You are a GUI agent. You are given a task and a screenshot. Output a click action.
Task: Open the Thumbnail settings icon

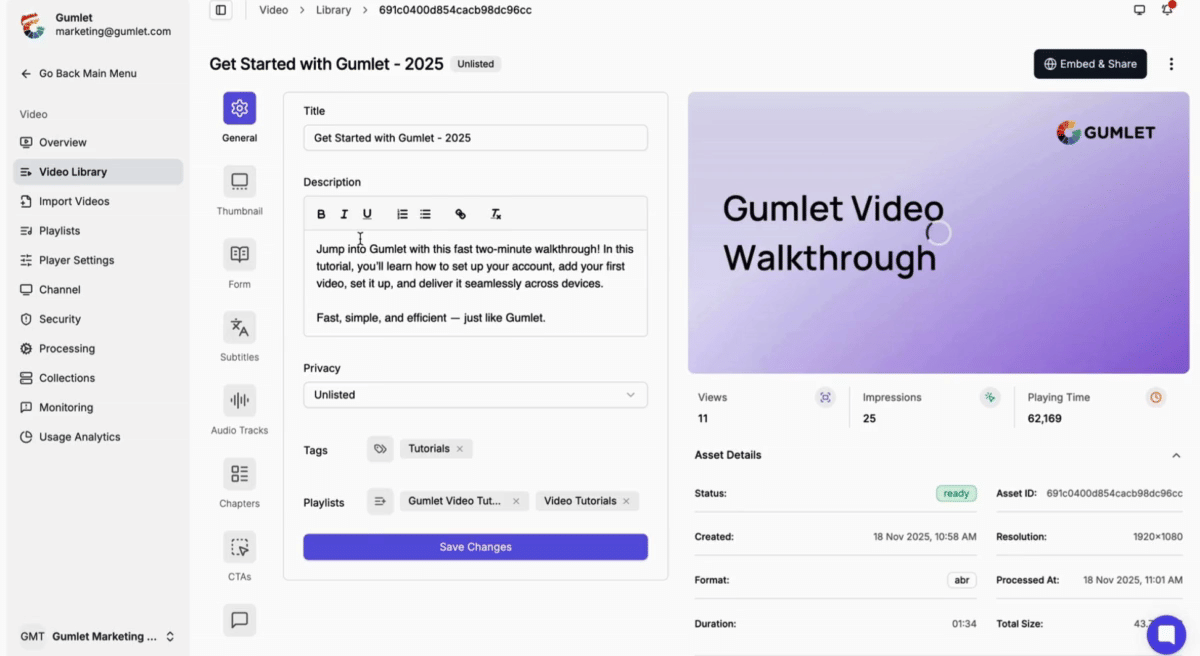pyautogui.click(x=239, y=182)
